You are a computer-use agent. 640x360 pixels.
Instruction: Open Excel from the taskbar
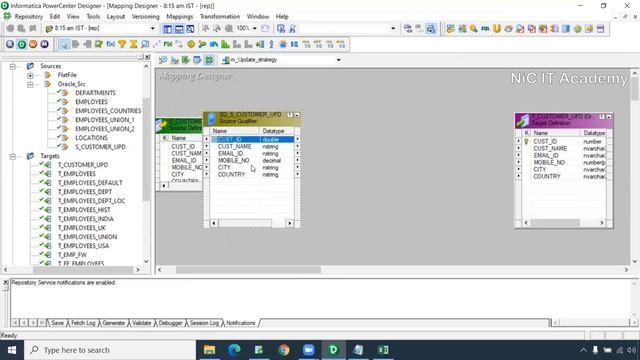pyautogui.click(x=383, y=350)
